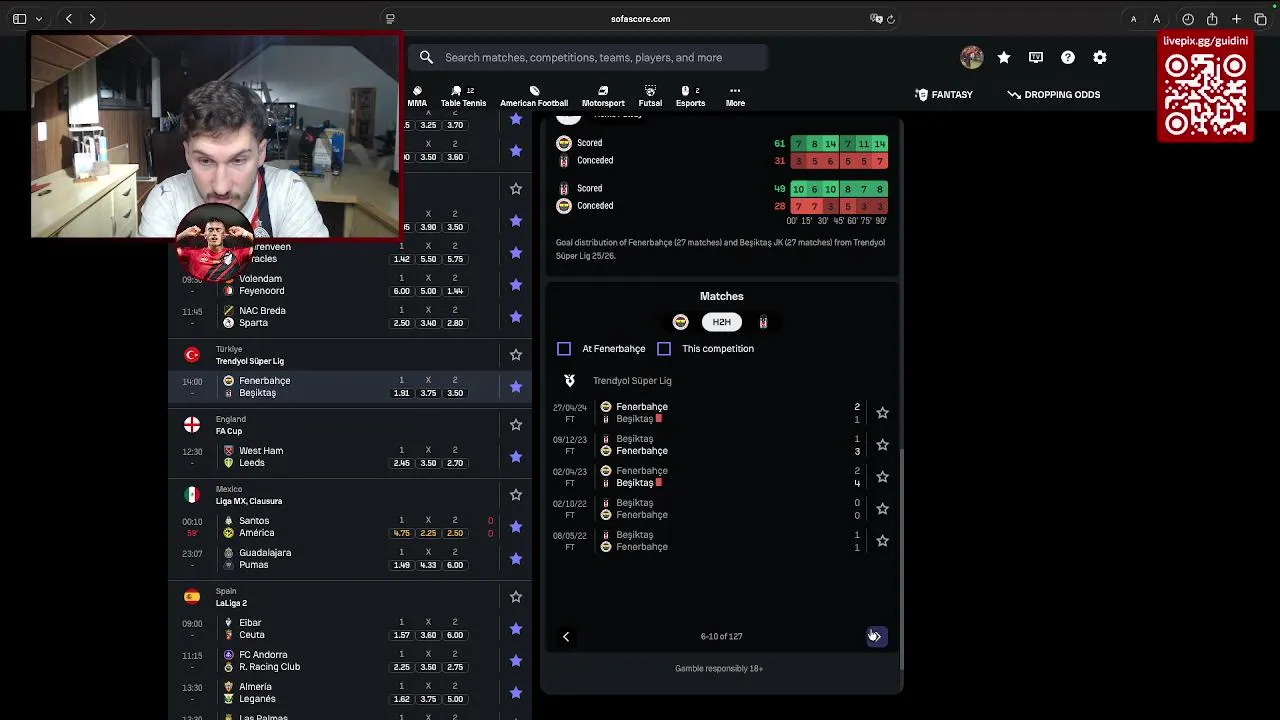Unfavourite Eibar vs Ceuta star

(x=516, y=629)
